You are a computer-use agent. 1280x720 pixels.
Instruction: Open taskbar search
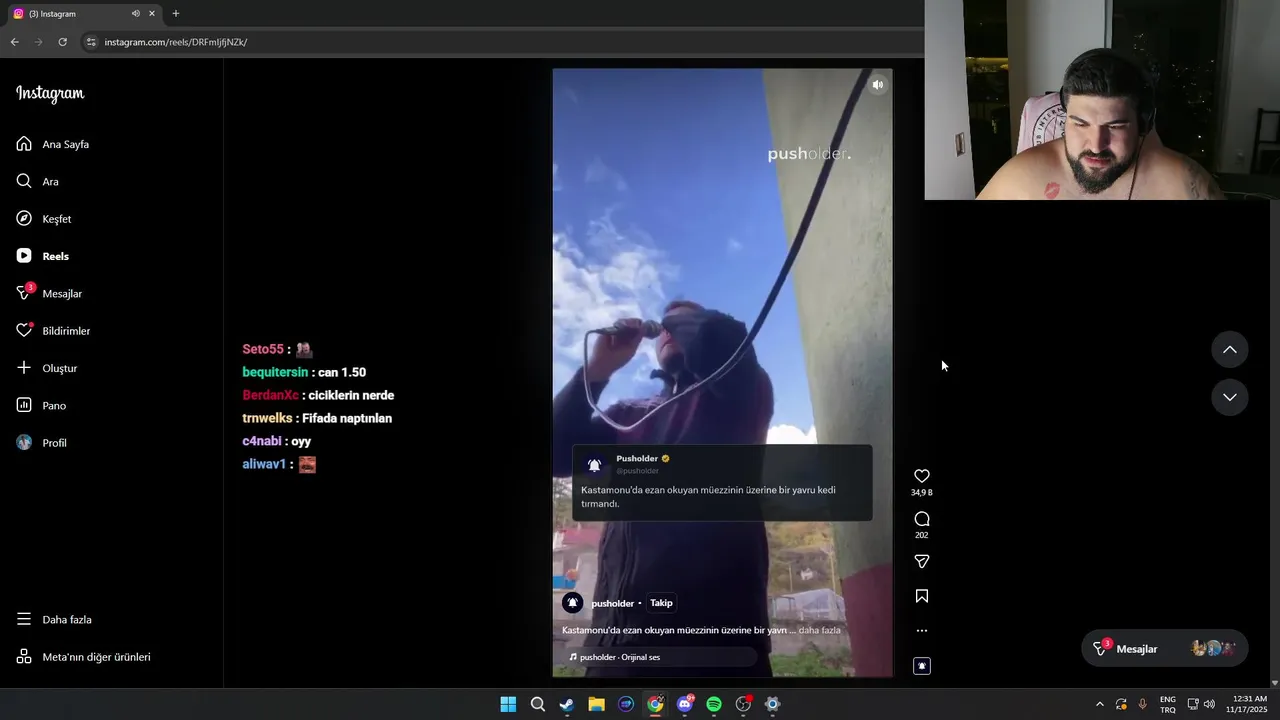coord(537,704)
